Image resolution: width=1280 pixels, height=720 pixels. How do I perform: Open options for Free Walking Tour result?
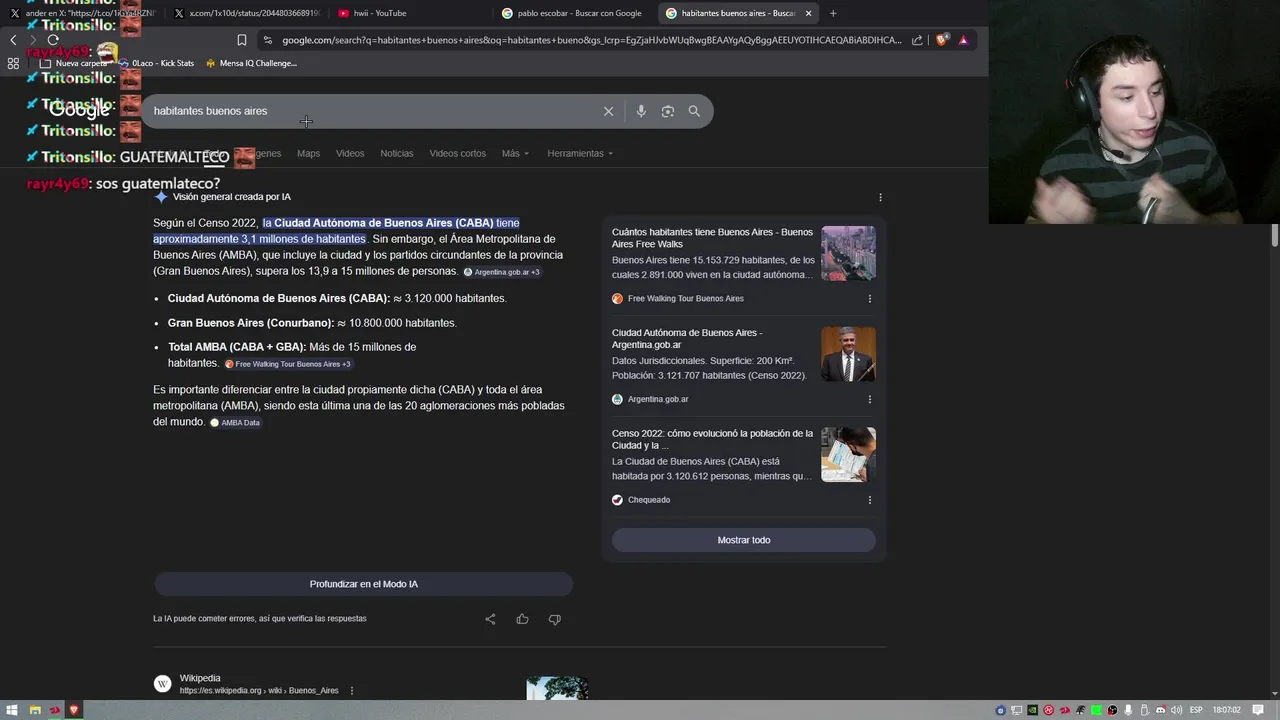pyautogui.click(x=869, y=298)
